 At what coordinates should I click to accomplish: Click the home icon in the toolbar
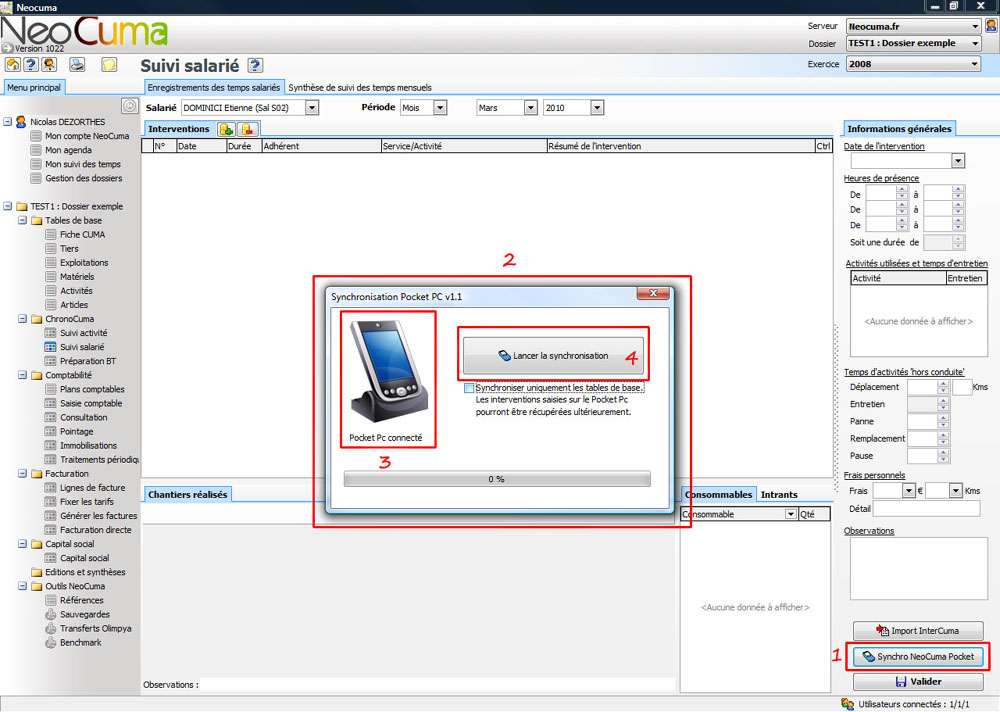13,64
